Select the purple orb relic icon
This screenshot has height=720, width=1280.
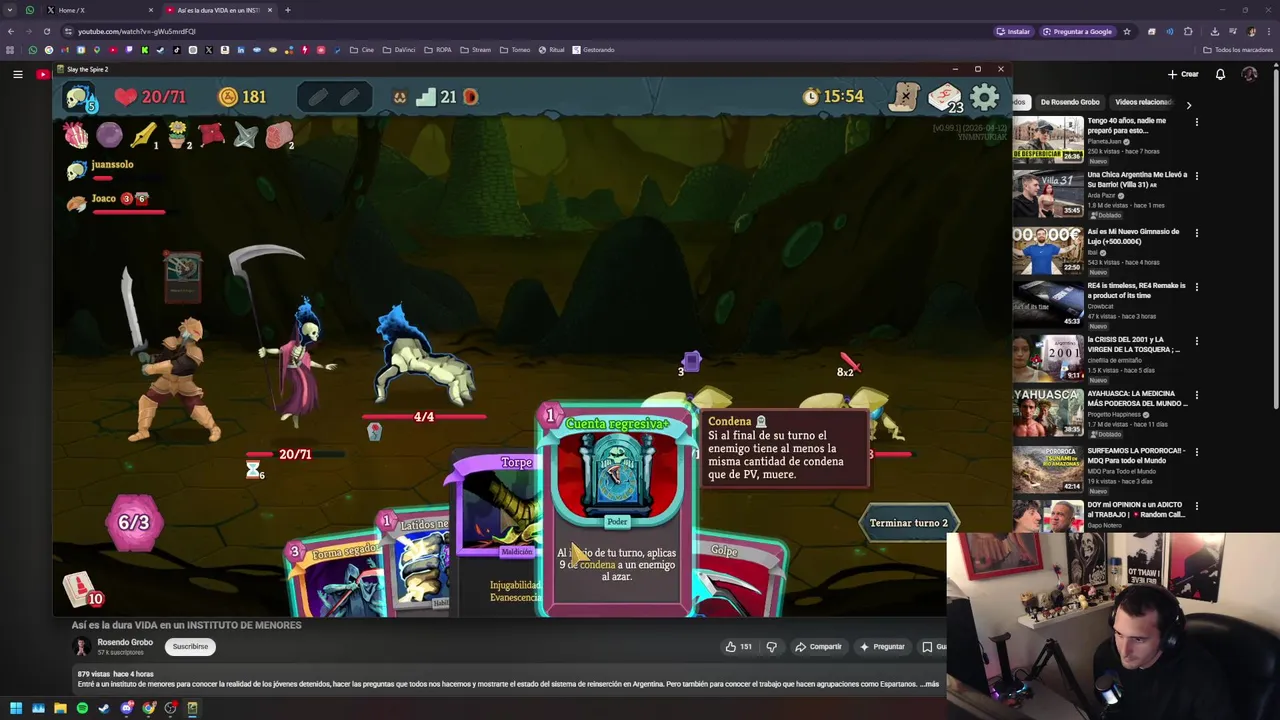[x=109, y=134]
